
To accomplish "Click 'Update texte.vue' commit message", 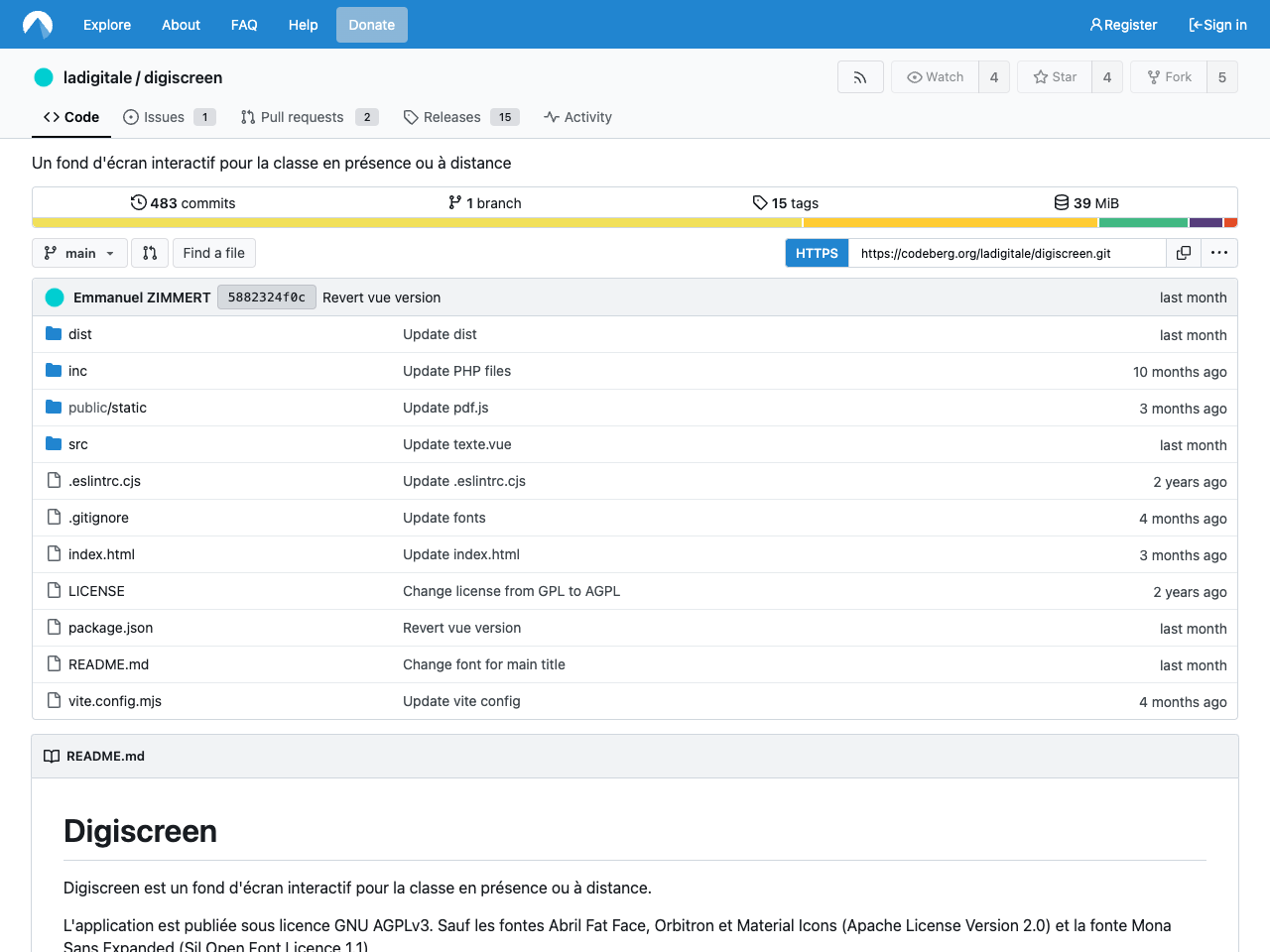I will 457,444.
